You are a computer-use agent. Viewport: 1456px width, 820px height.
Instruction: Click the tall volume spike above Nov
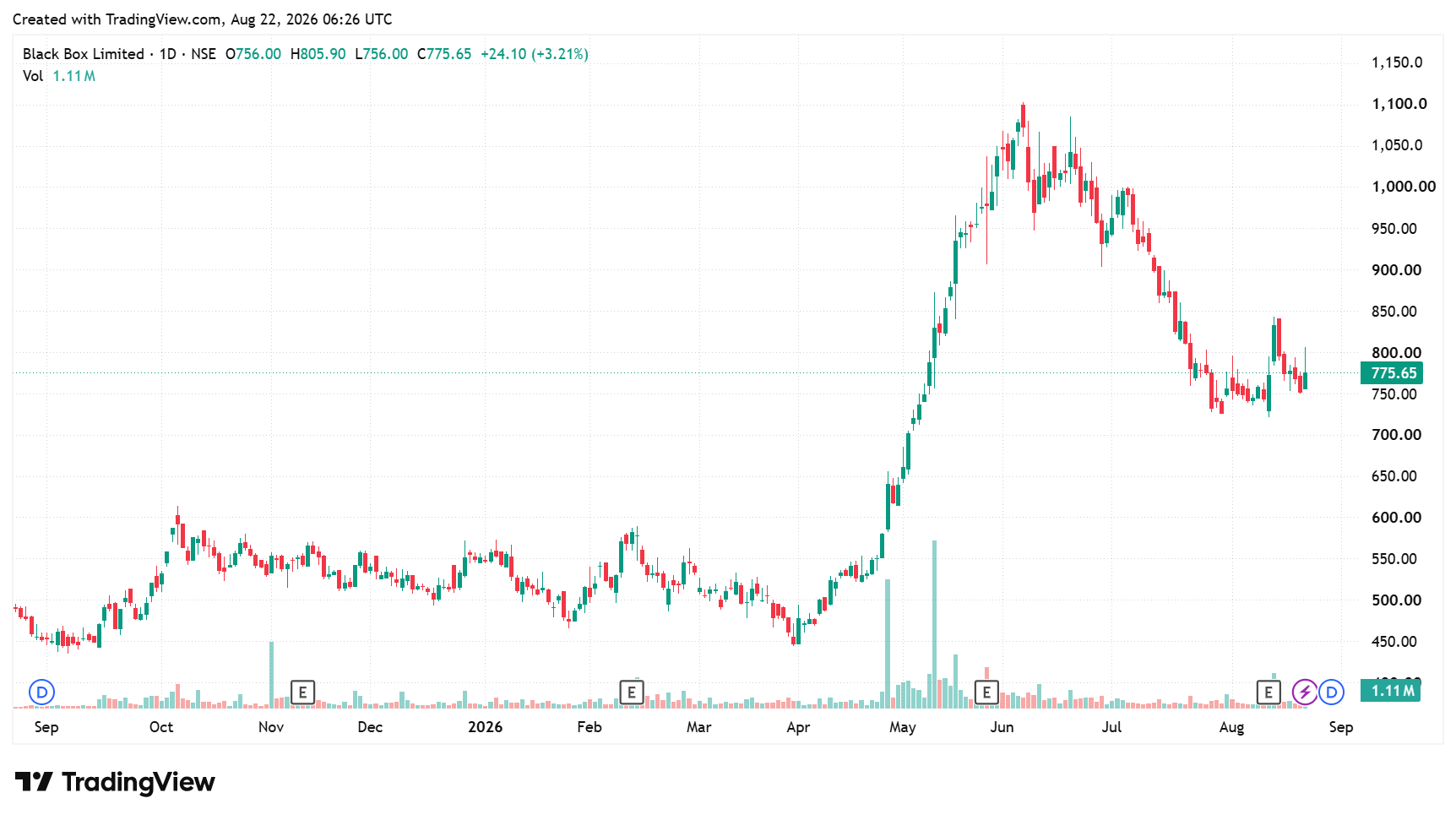272,675
